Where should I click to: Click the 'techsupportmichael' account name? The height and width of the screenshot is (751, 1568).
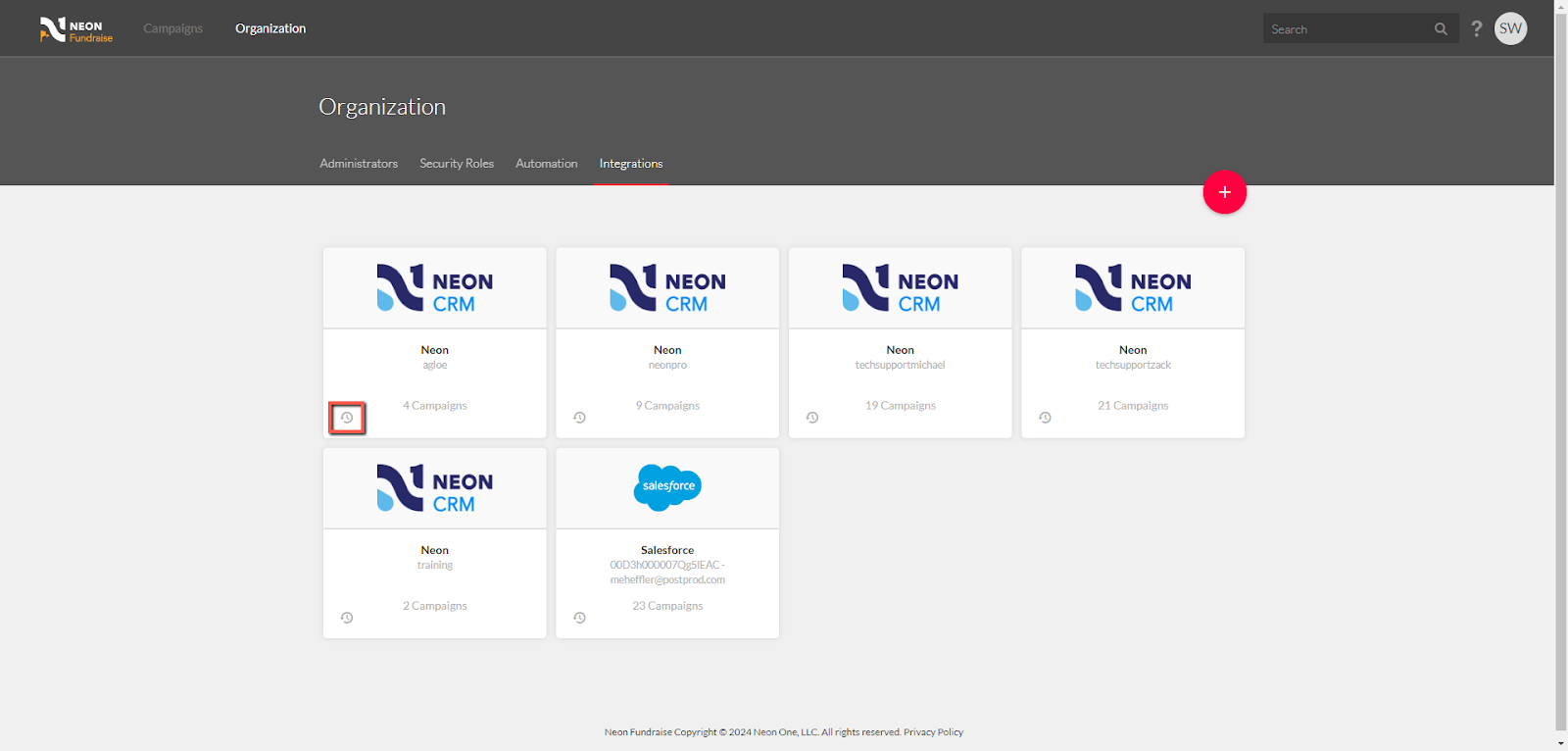point(901,366)
